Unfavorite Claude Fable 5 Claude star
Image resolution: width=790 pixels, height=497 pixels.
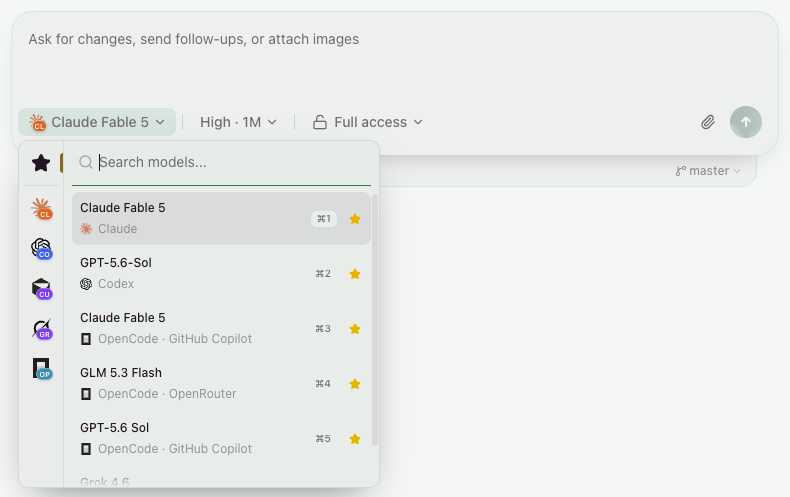tap(355, 219)
